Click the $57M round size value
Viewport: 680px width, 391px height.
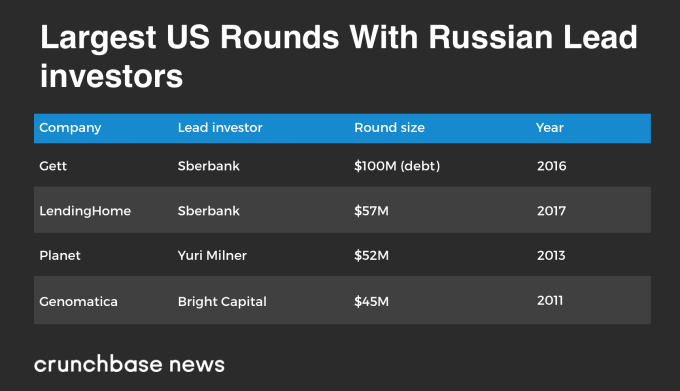point(371,211)
